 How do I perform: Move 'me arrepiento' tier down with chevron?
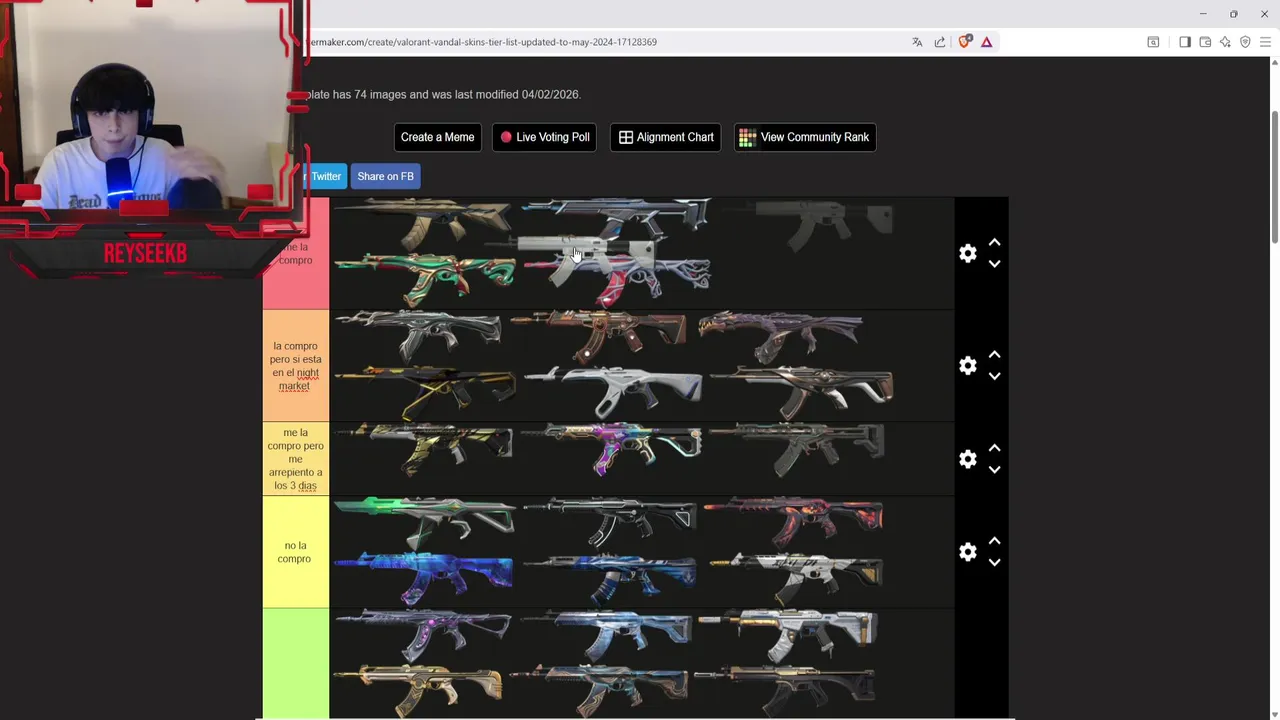tap(994, 470)
